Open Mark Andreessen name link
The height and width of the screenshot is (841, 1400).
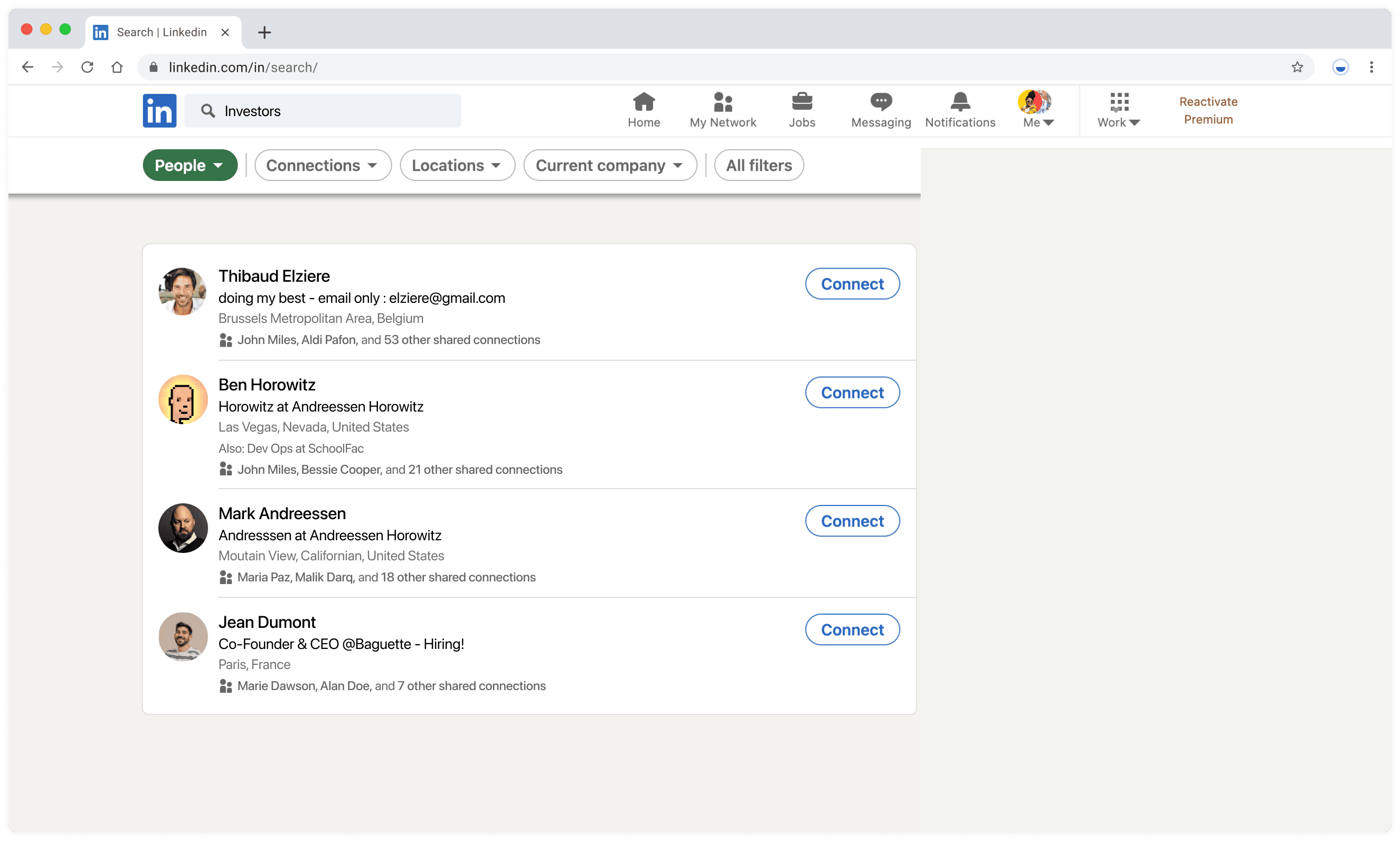click(x=282, y=513)
